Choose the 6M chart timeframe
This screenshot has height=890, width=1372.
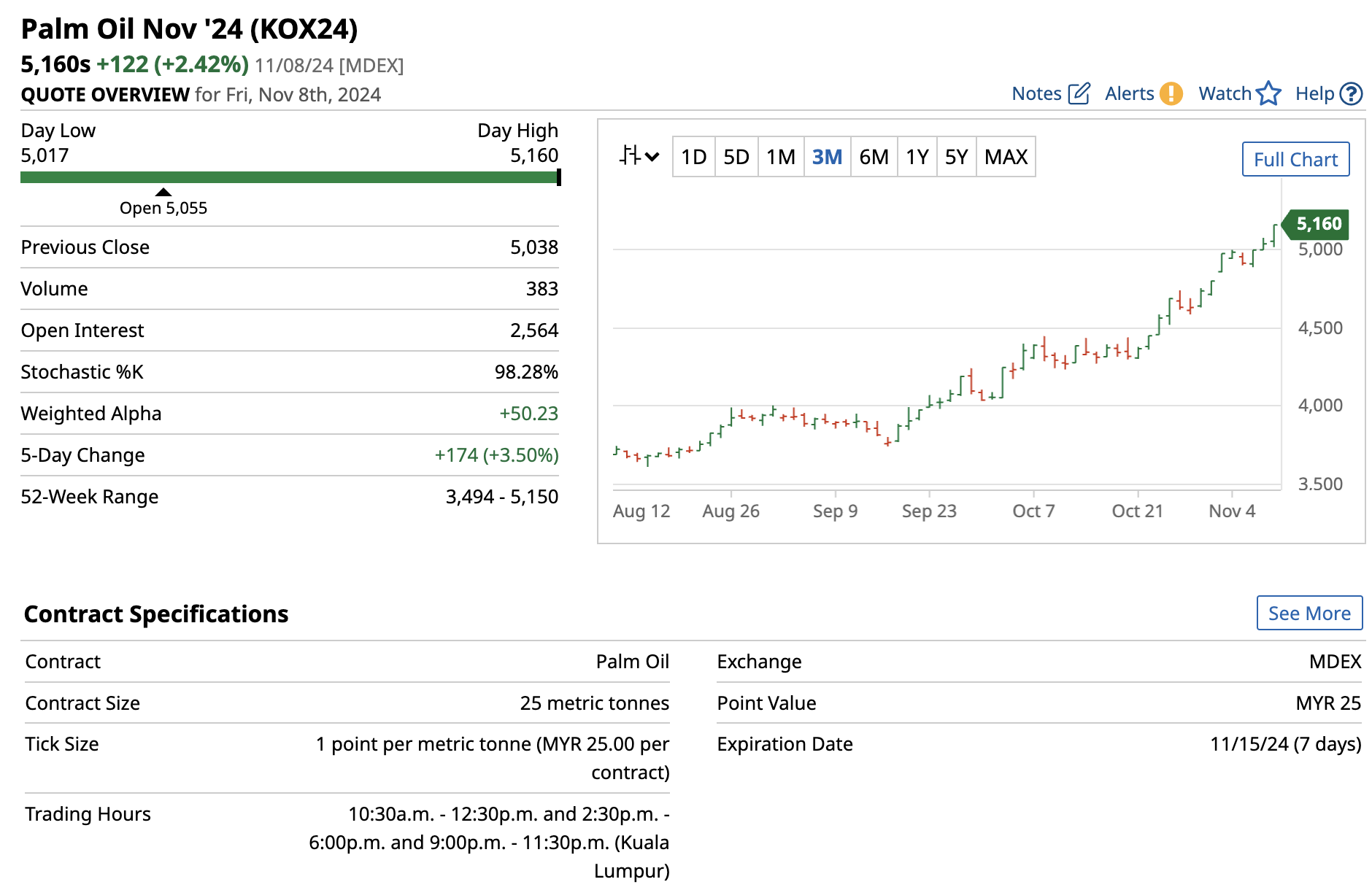click(x=874, y=157)
